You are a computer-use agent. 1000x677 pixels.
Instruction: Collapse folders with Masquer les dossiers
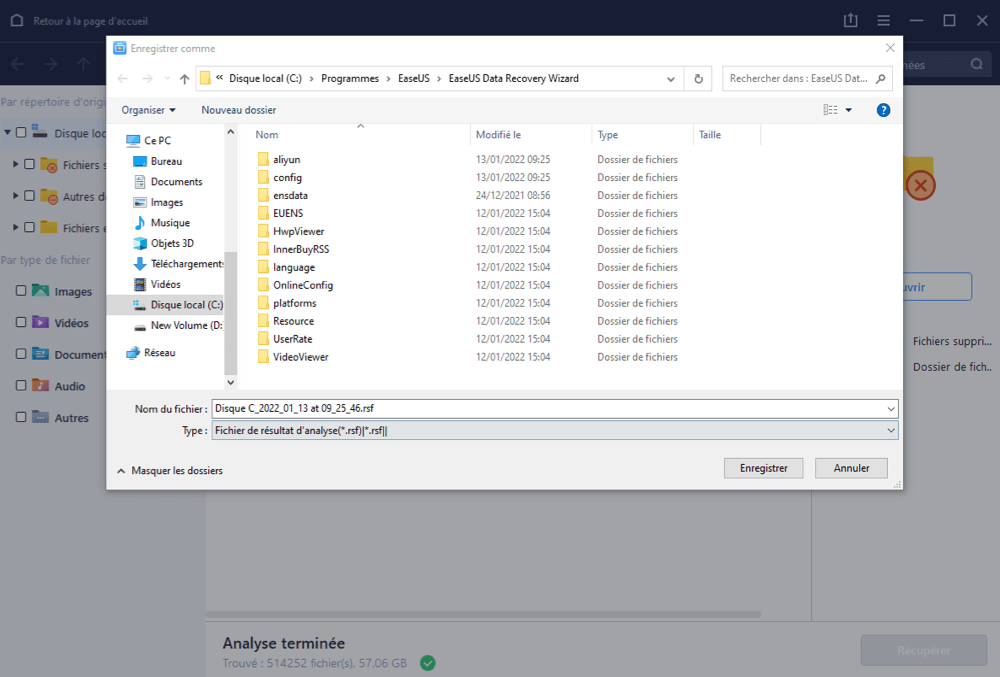[170, 470]
